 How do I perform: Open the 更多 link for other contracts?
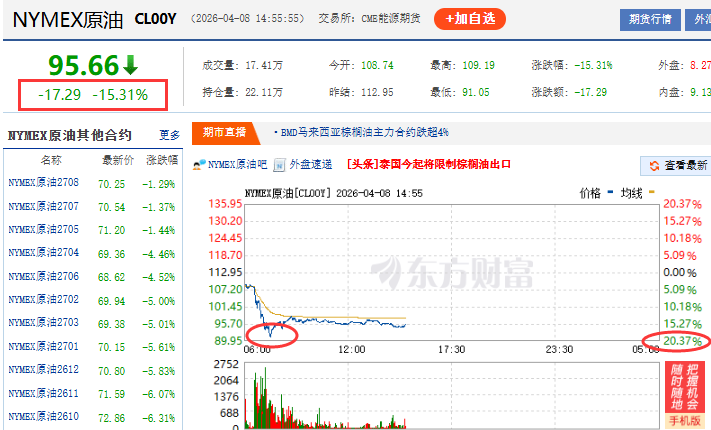click(x=170, y=135)
